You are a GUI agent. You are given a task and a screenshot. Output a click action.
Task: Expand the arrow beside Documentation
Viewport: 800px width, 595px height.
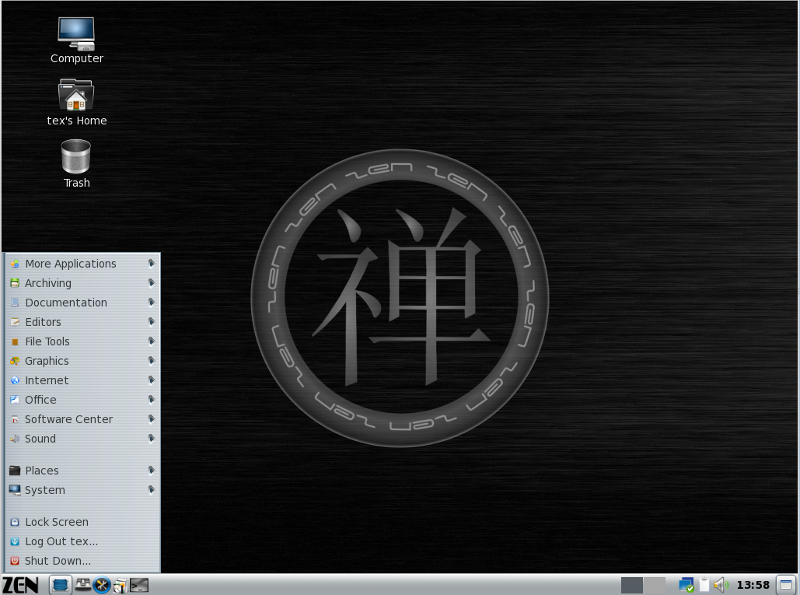coord(152,302)
